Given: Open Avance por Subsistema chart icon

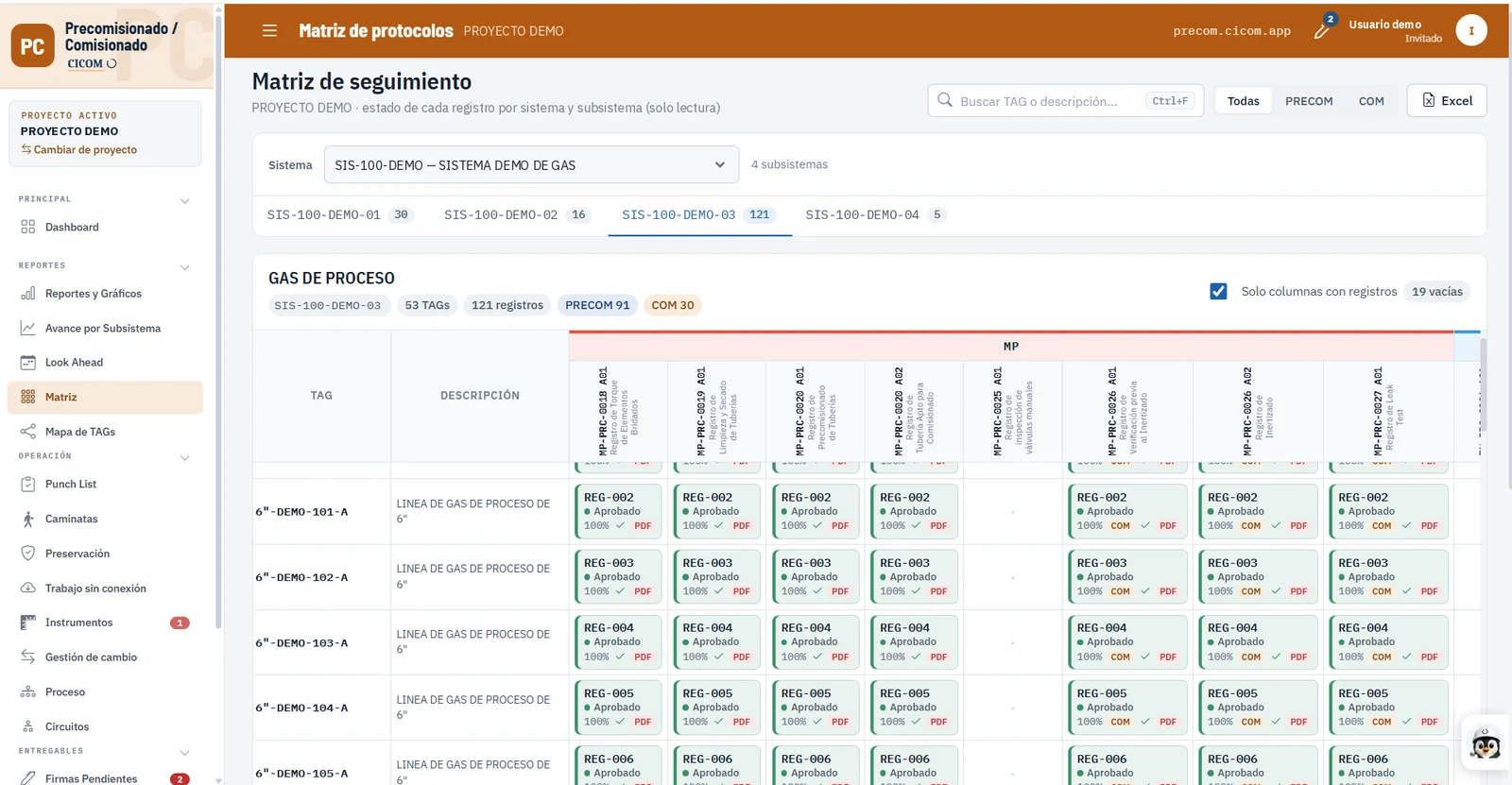Looking at the screenshot, I should point(28,328).
